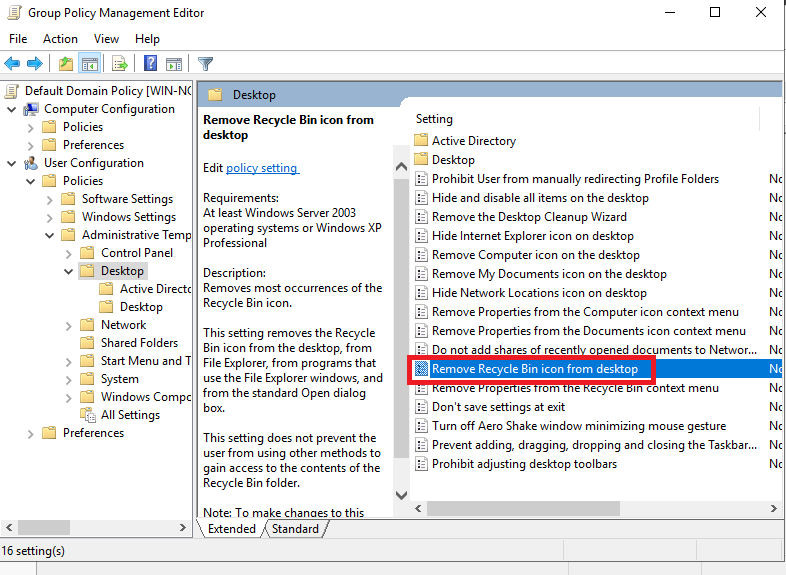This screenshot has height=575, width=786.
Task: Click tree pane horizontal scroll right arrow
Action: 183,527
